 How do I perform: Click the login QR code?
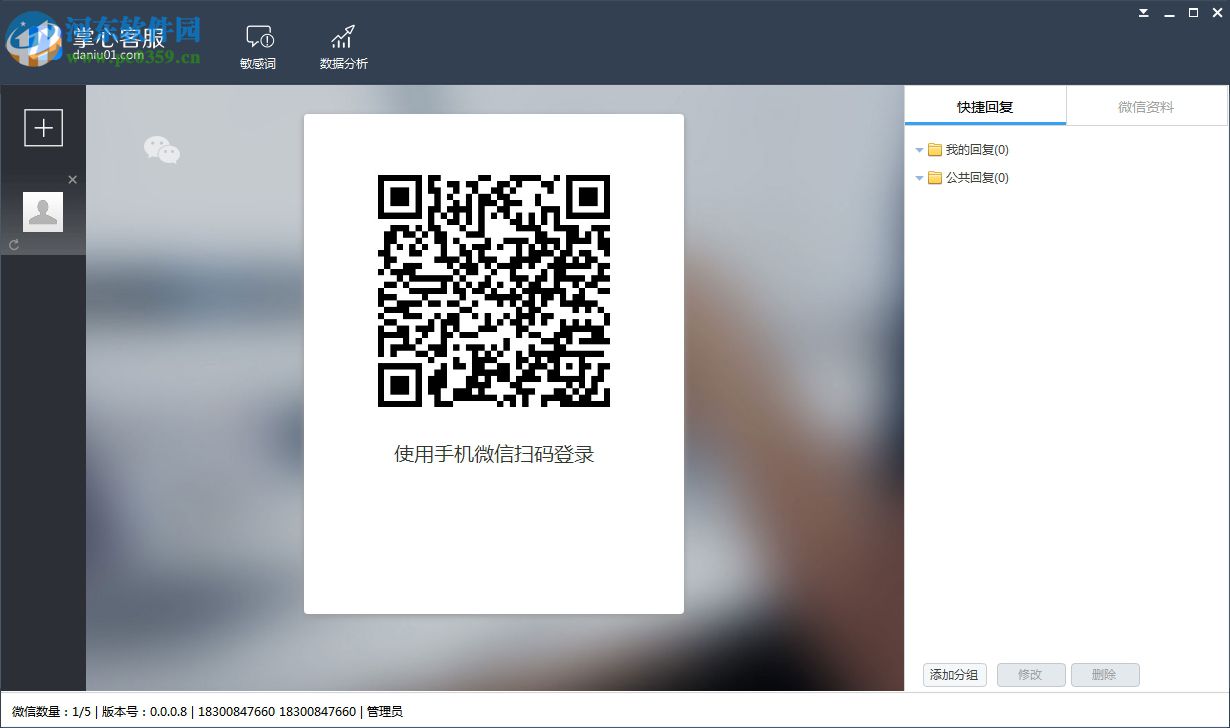tap(494, 291)
